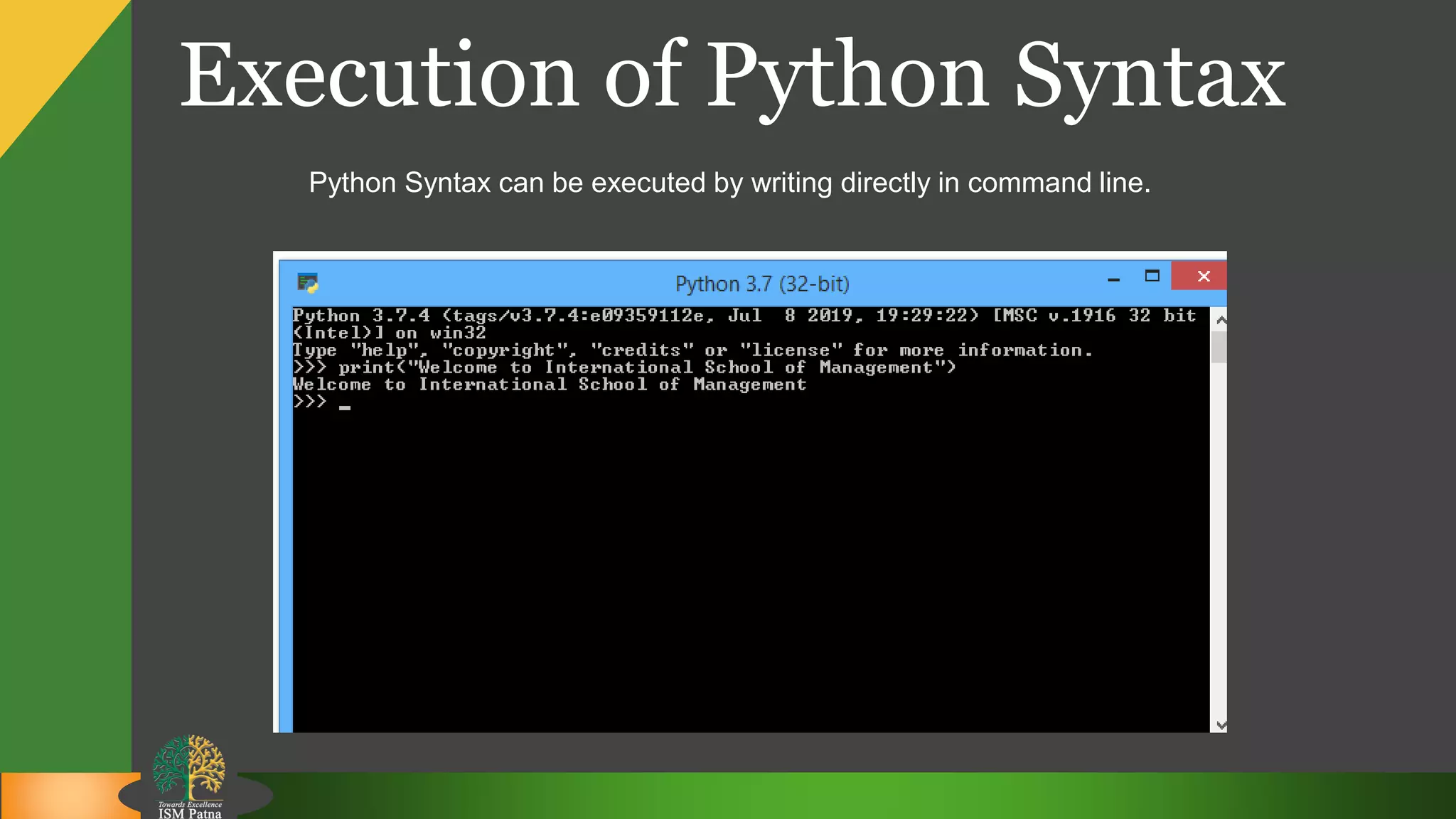Click the sentence about executing in command line
Screen dimensions: 1456x819
pos(729,183)
